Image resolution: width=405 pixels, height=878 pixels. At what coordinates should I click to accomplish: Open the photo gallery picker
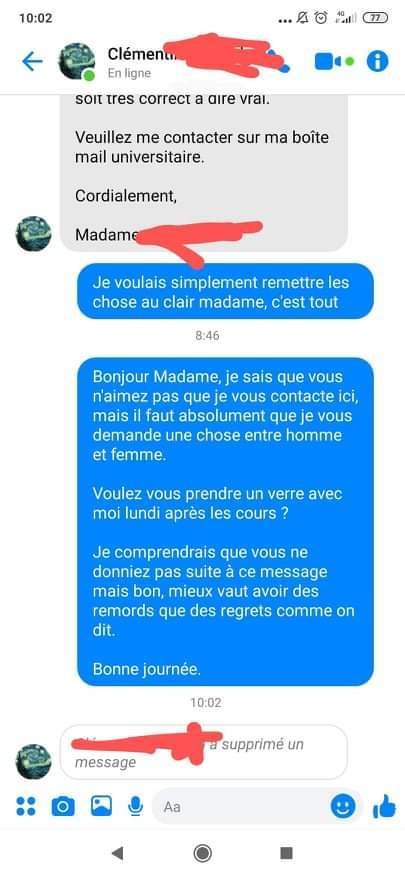click(x=101, y=806)
